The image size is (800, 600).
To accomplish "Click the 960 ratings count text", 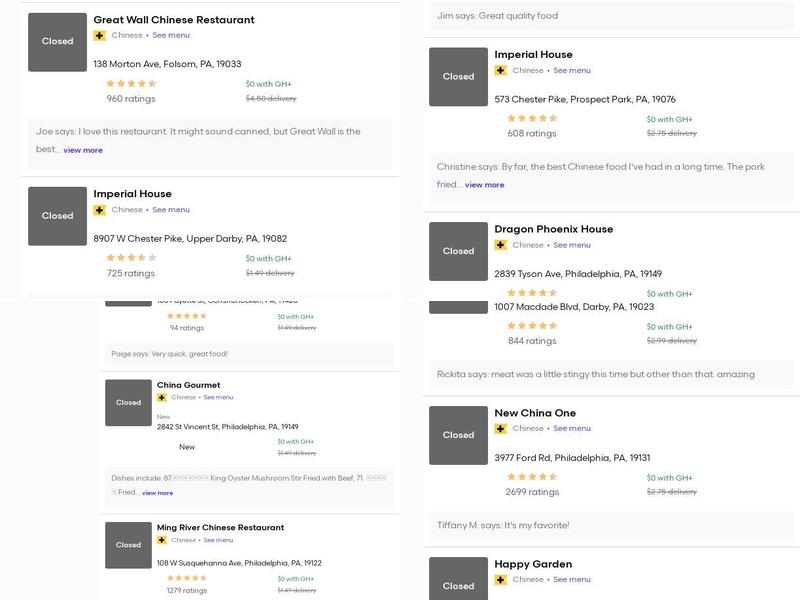I will click(131, 99).
